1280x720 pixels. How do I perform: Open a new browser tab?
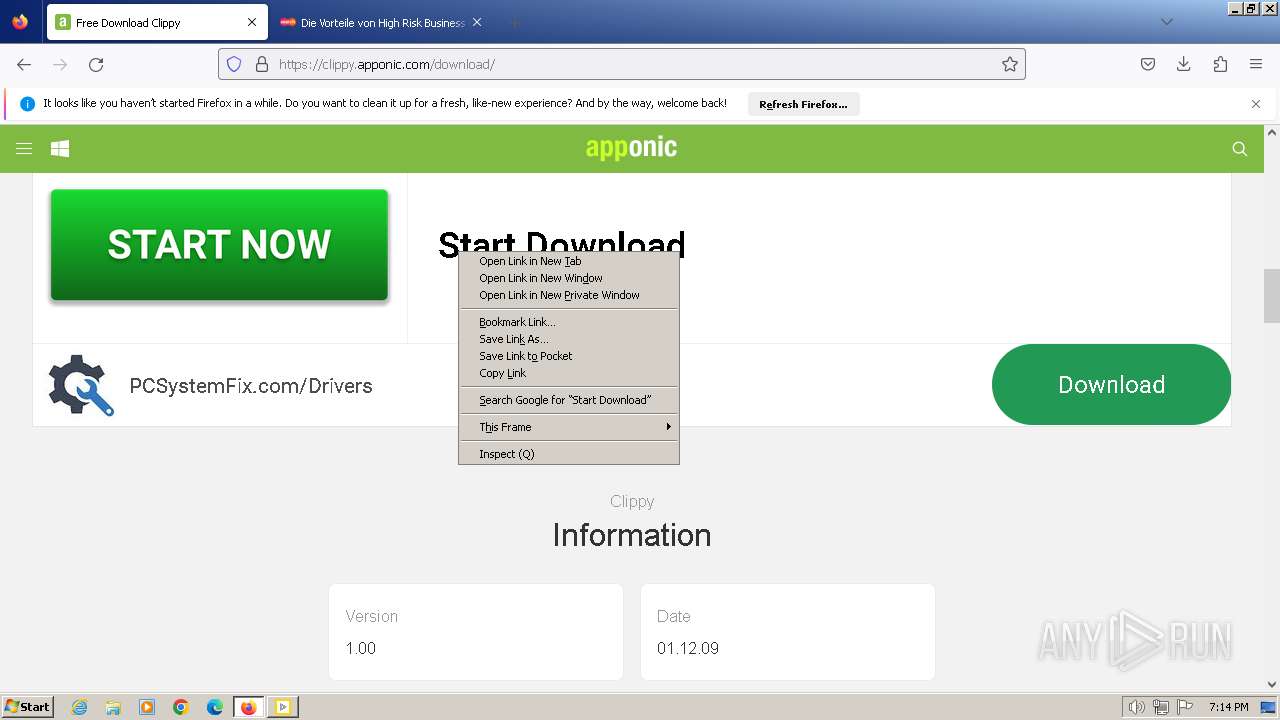click(514, 22)
